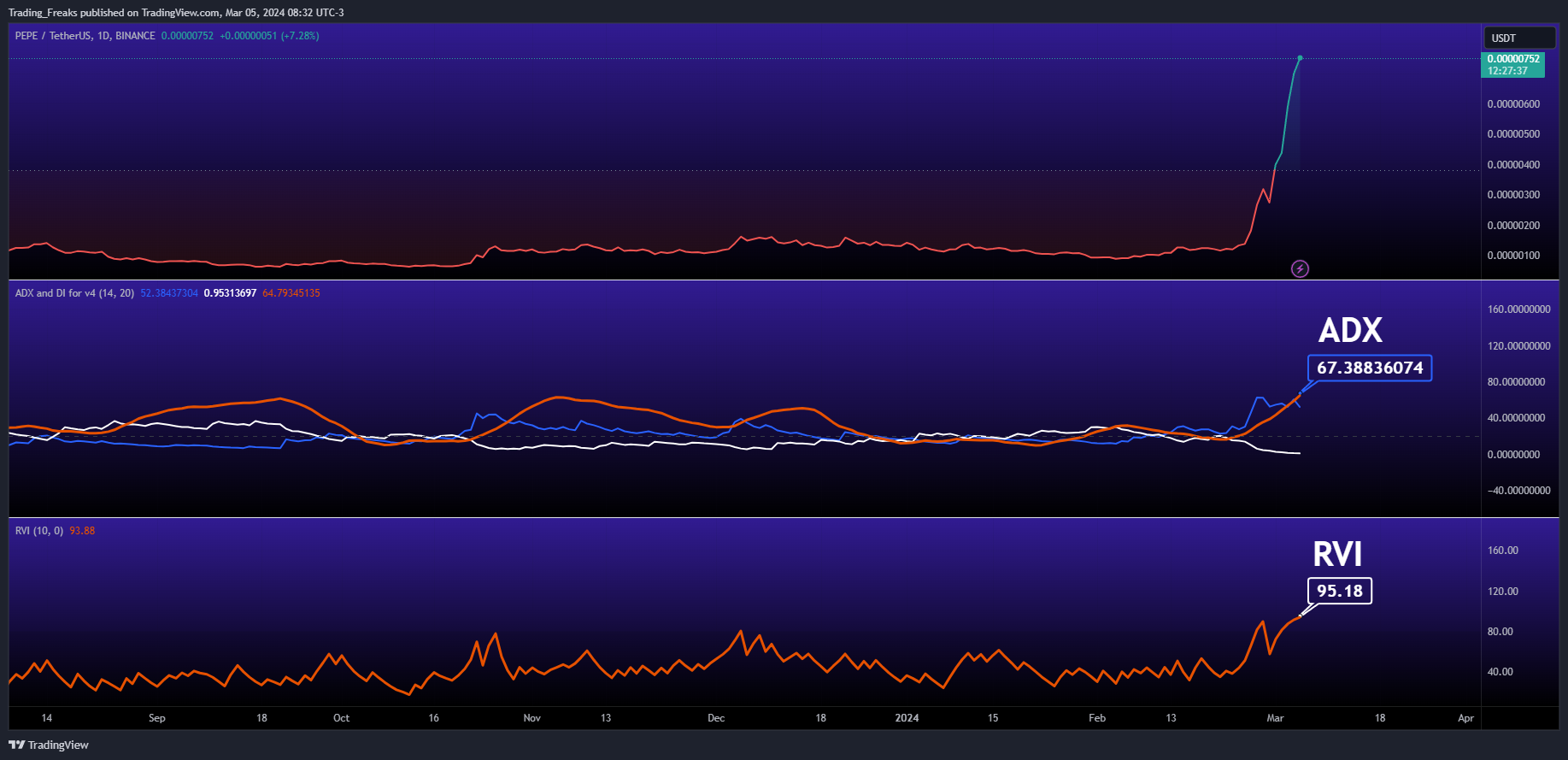Click the 0.00000400 price scale label

pyautogui.click(x=1513, y=165)
